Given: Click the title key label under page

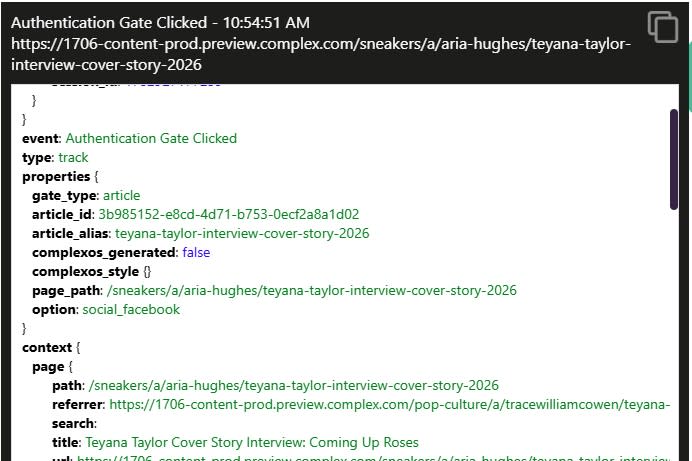Looking at the screenshot, I should coord(65,442).
